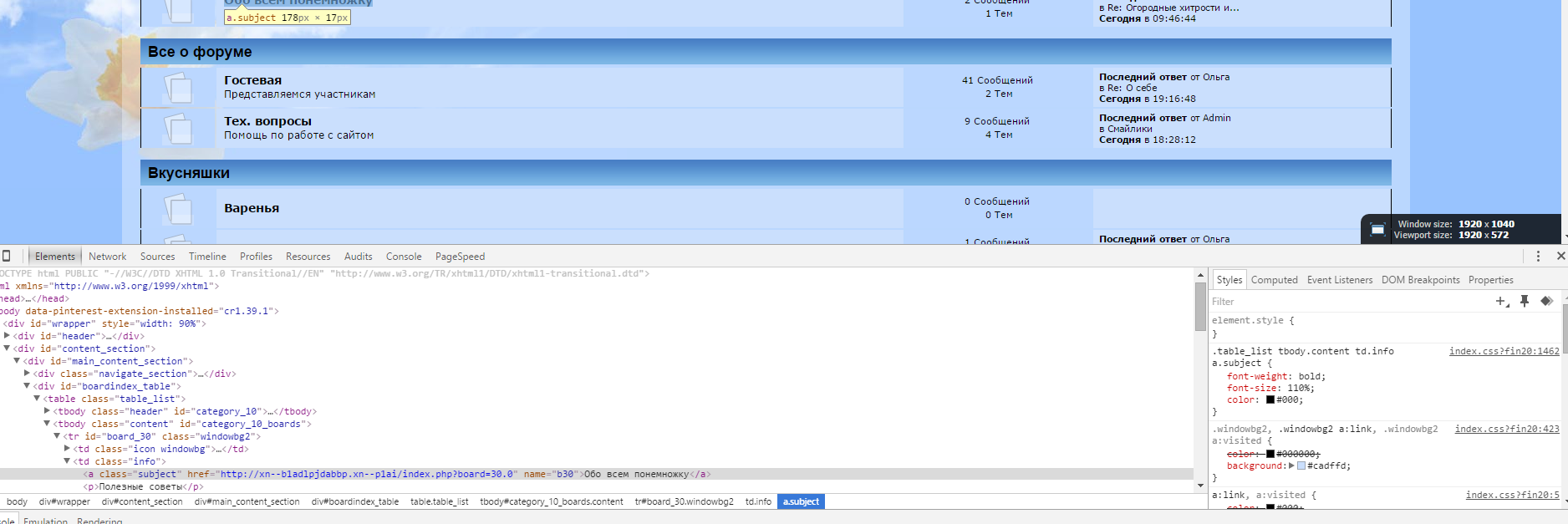This screenshot has width=1568, height=524.
Task: Toggle element state with the pin icon
Action: click(1525, 302)
